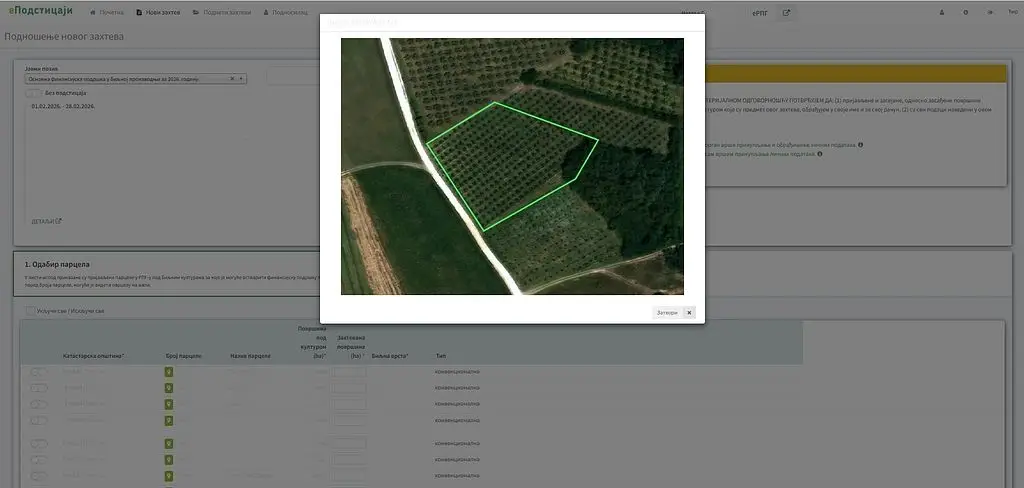
Task: Open the Почетна menu item
Action: [x=108, y=13]
